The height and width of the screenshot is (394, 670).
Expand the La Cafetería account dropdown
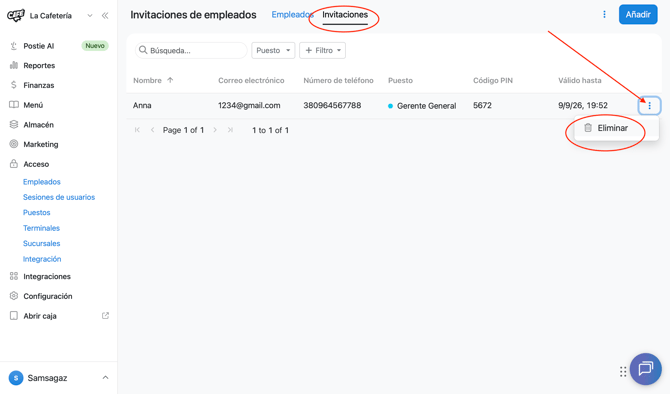coord(90,16)
